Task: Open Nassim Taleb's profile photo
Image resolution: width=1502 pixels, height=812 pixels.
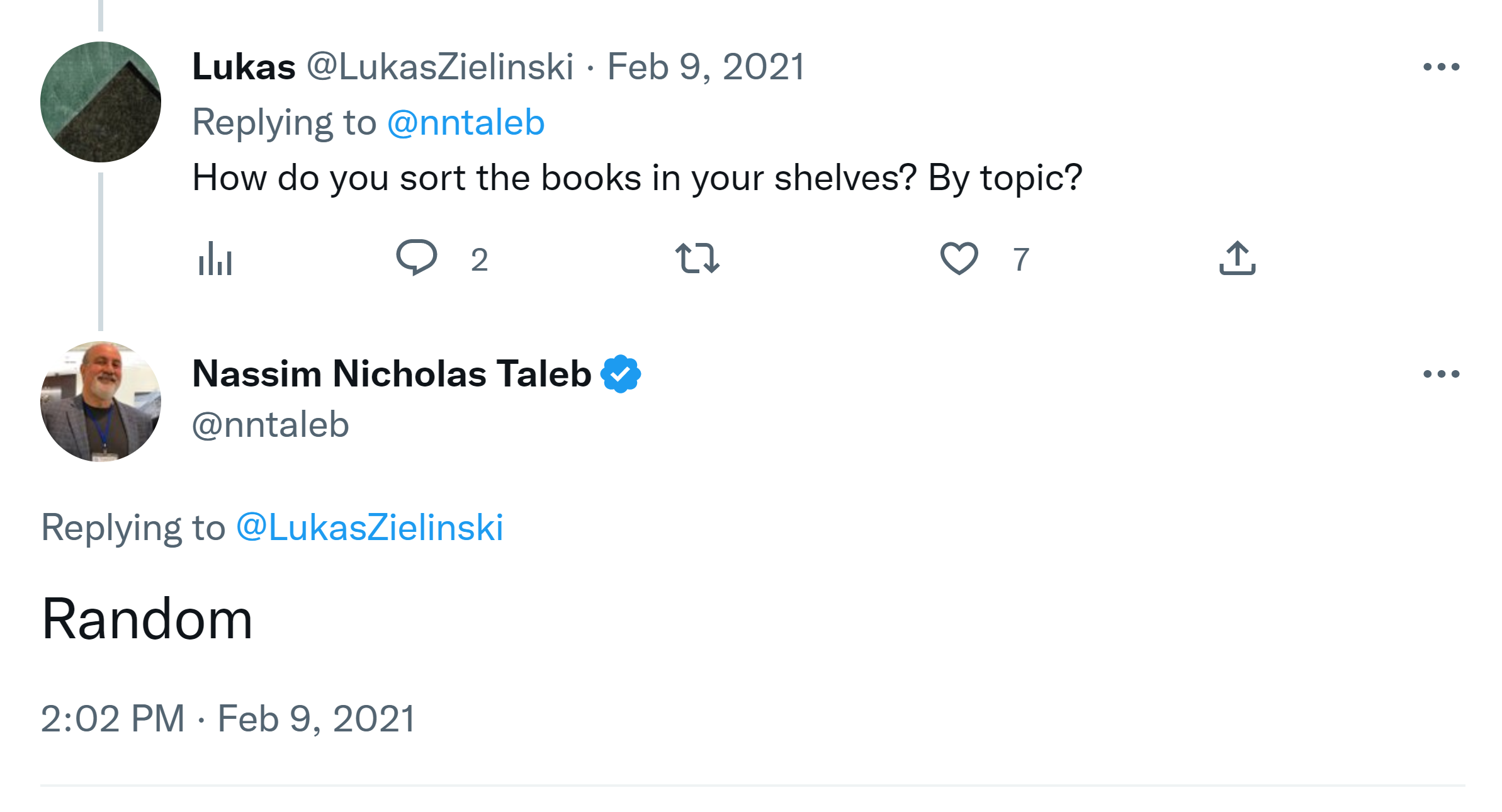Action: [x=101, y=402]
